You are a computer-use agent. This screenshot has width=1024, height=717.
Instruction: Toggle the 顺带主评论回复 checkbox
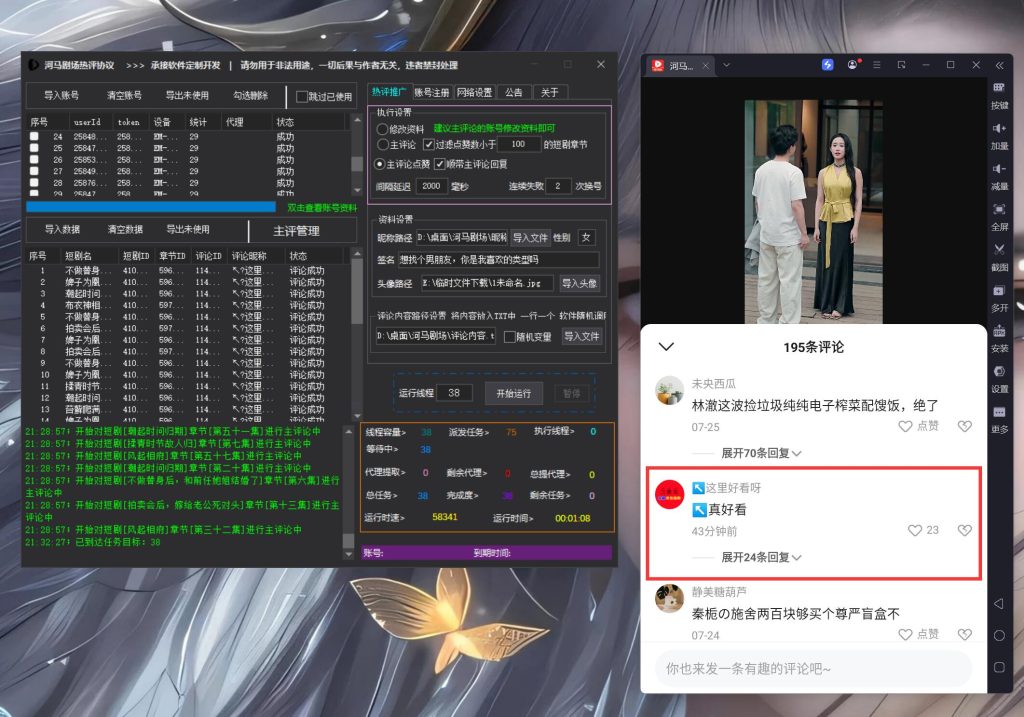coord(439,164)
